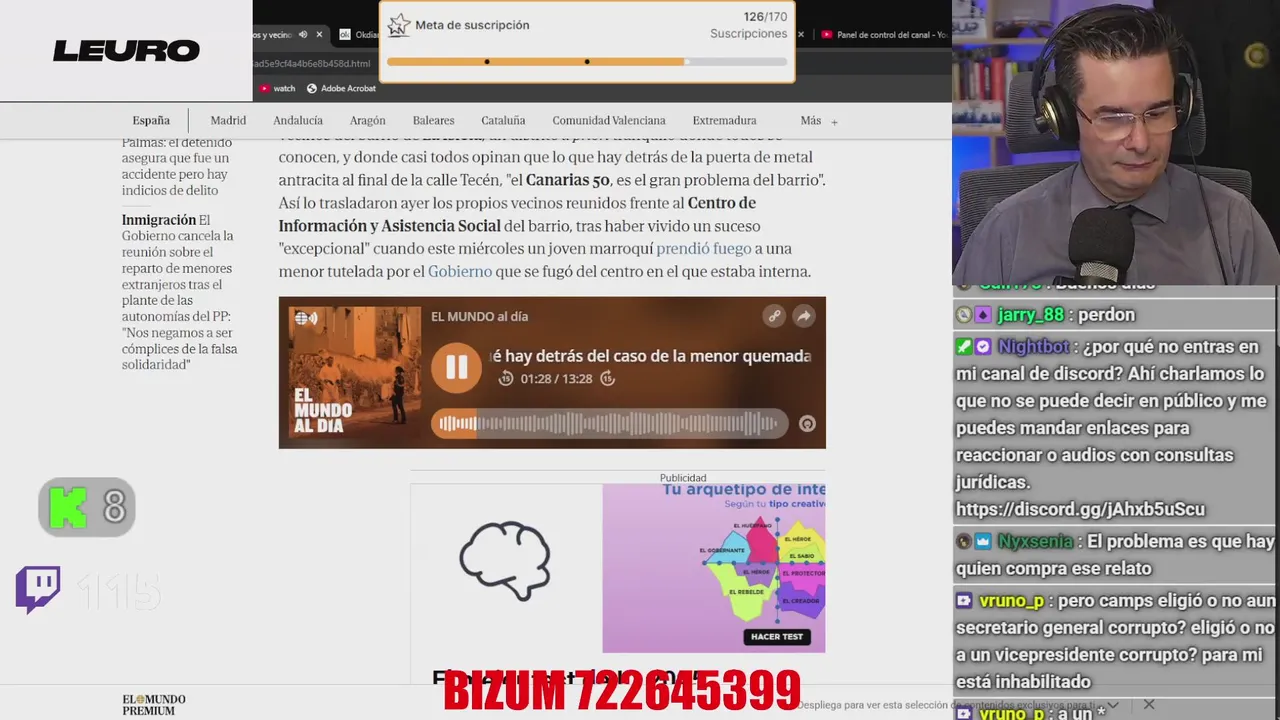
Task: Click the badge beside Nyxsenia
Action: pos(983,541)
